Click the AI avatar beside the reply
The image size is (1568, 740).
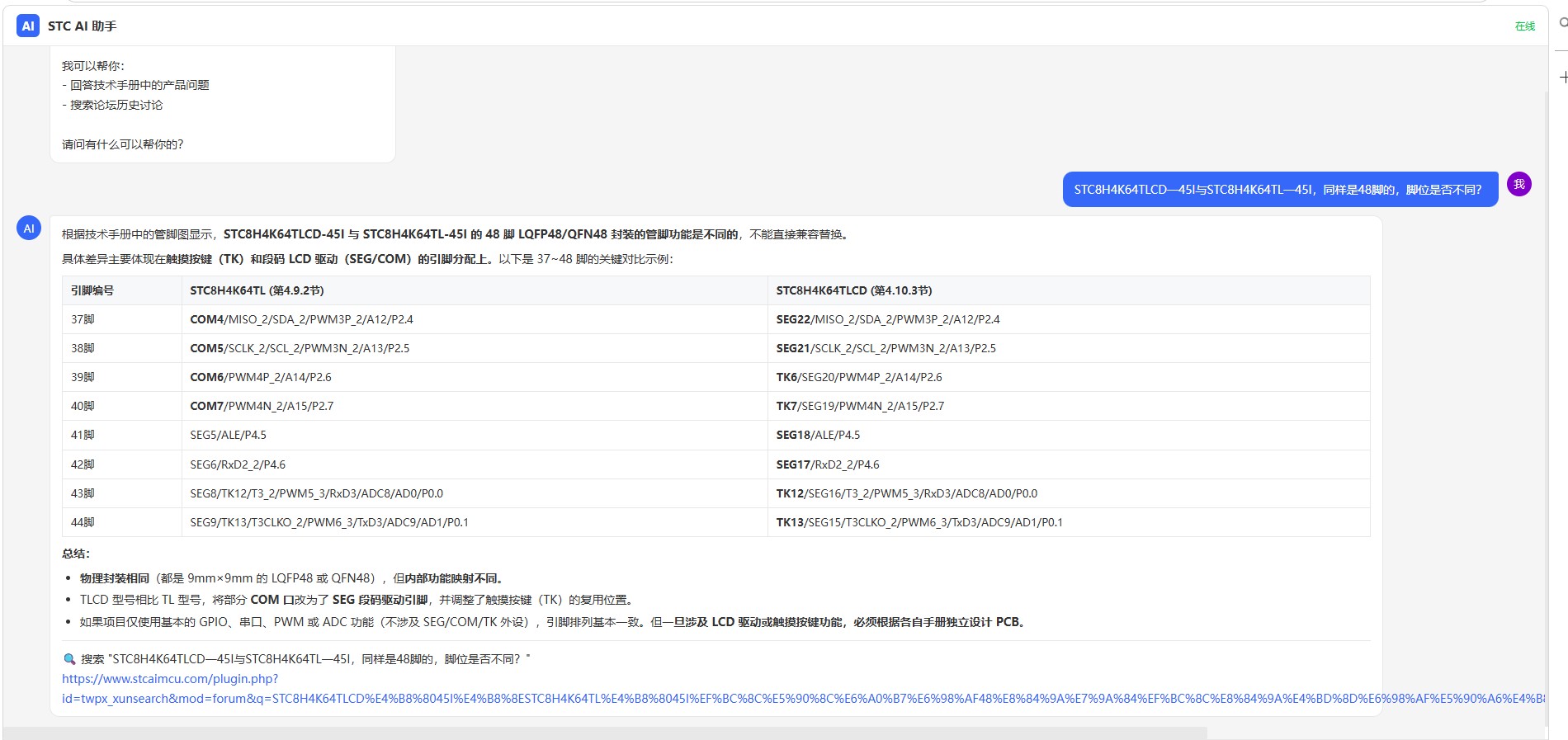pos(29,229)
